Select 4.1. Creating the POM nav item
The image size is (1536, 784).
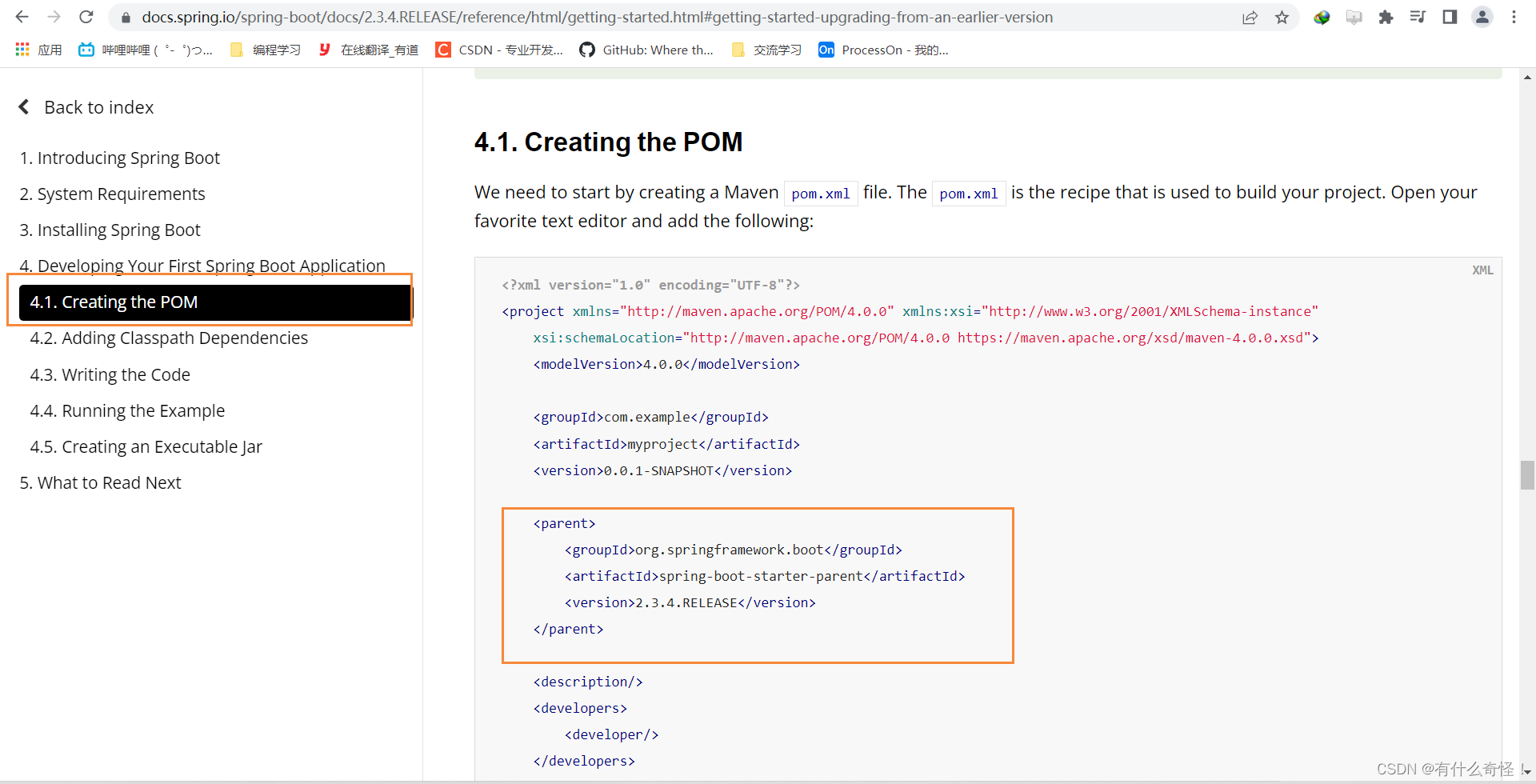click(x=214, y=302)
